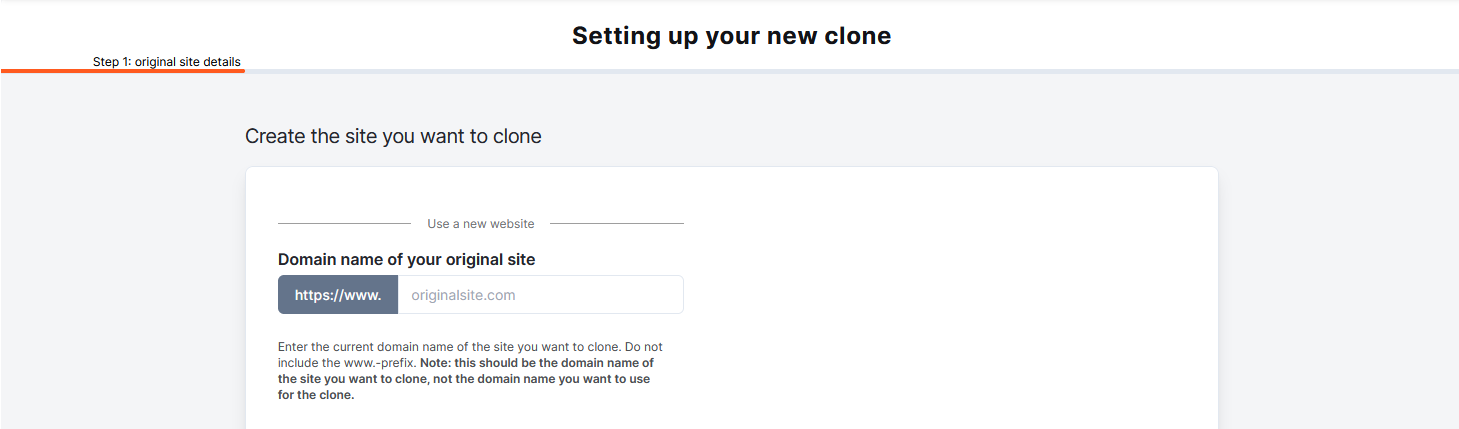This screenshot has width=1459, height=429.
Task: Click the gray page background left of the card
Action: [x=120, y=280]
